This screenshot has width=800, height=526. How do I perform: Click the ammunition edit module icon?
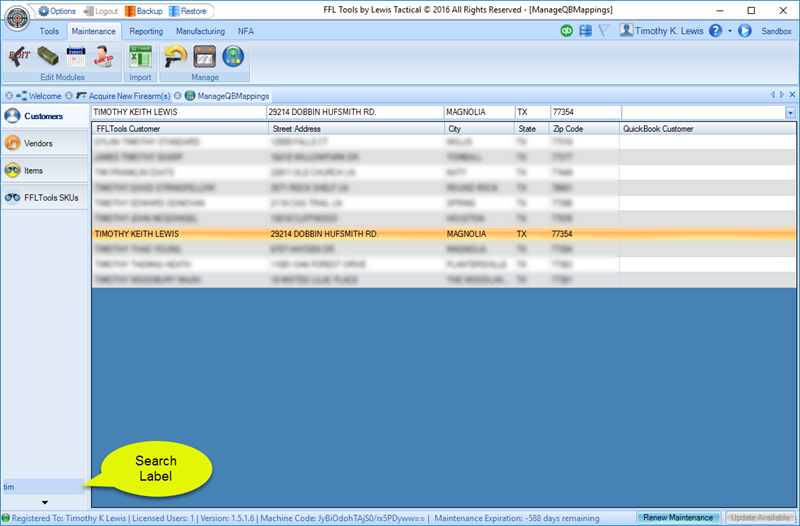pyautogui.click(x=48, y=56)
